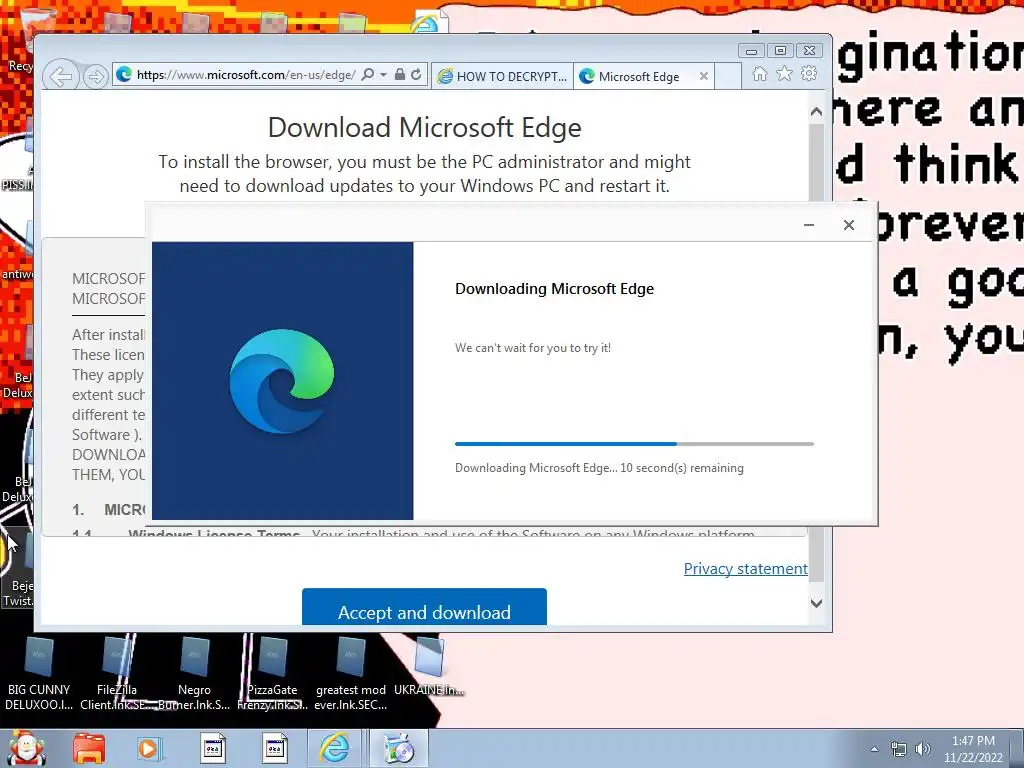1024x768 pixels.
Task: Switch to the HOW TO DECRYPT tab
Action: [502, 76]
